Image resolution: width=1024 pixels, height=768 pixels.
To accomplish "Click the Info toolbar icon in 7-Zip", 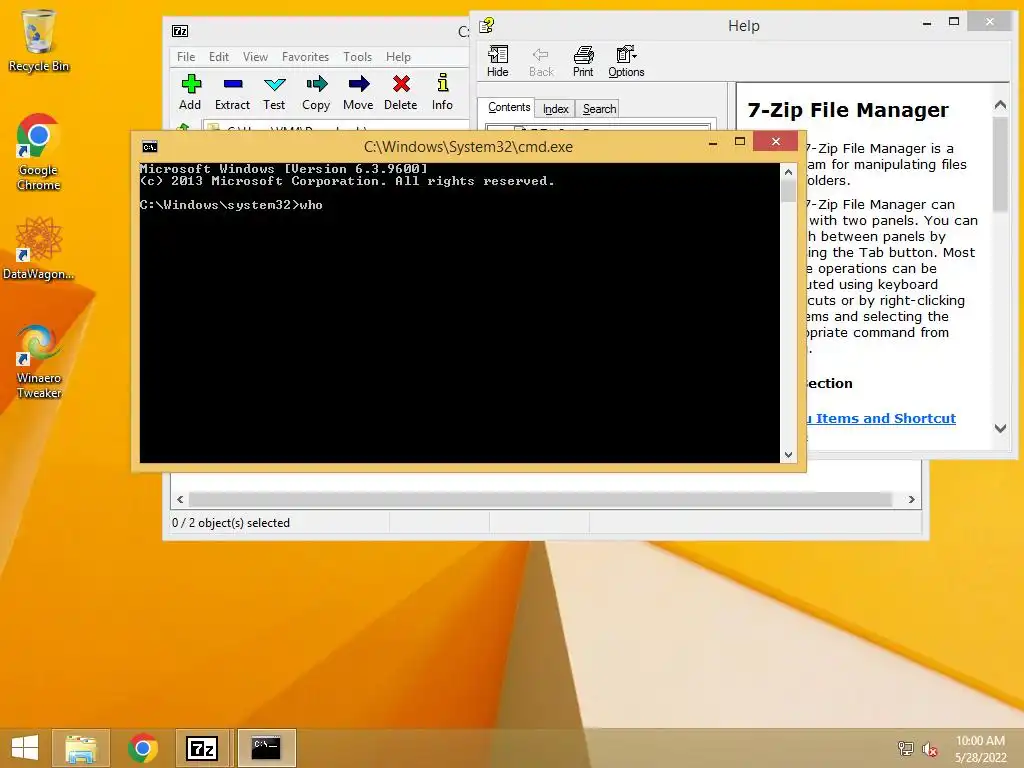I will (x=442, y=92).
